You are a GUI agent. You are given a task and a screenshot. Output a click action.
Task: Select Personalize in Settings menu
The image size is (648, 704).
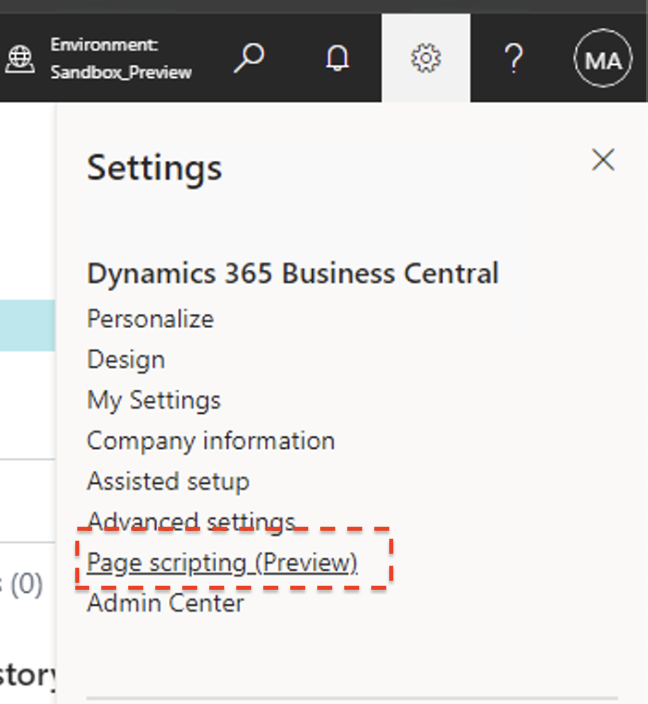tap(150, 319)
